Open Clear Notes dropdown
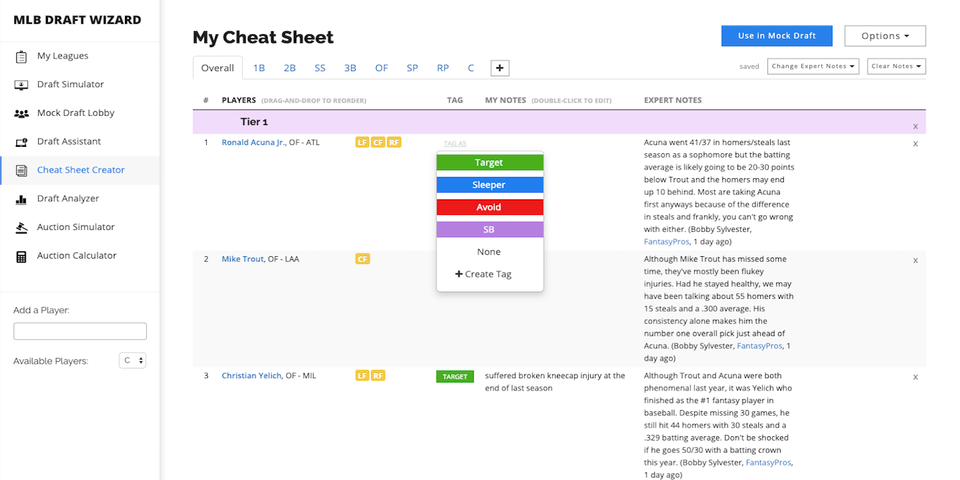The image size is (960, 480). pyautogui.click(x=896, y=66)
